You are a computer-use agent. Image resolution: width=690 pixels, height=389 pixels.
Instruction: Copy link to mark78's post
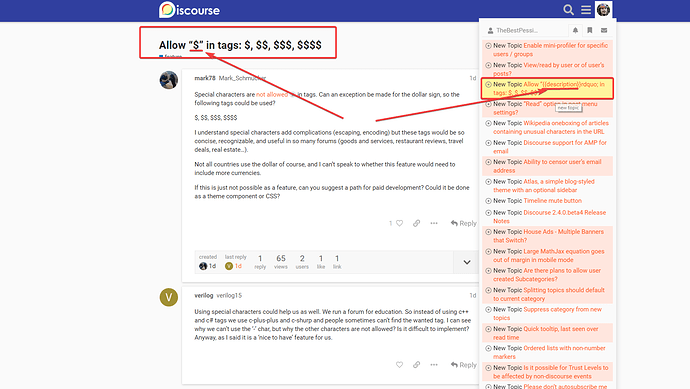[x=416, y=223]
